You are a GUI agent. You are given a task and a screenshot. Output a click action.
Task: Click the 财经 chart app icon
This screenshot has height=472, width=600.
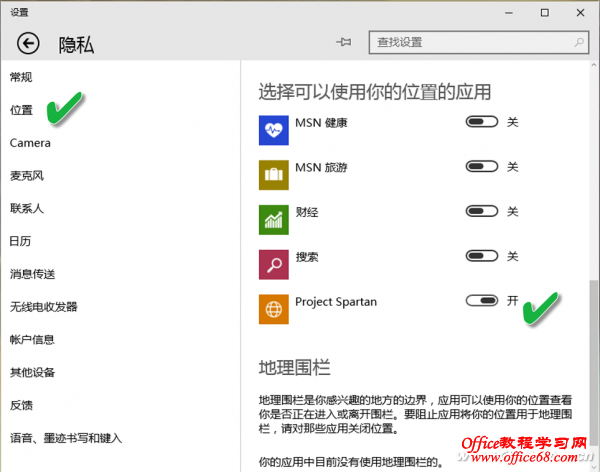tap(274, 220)
